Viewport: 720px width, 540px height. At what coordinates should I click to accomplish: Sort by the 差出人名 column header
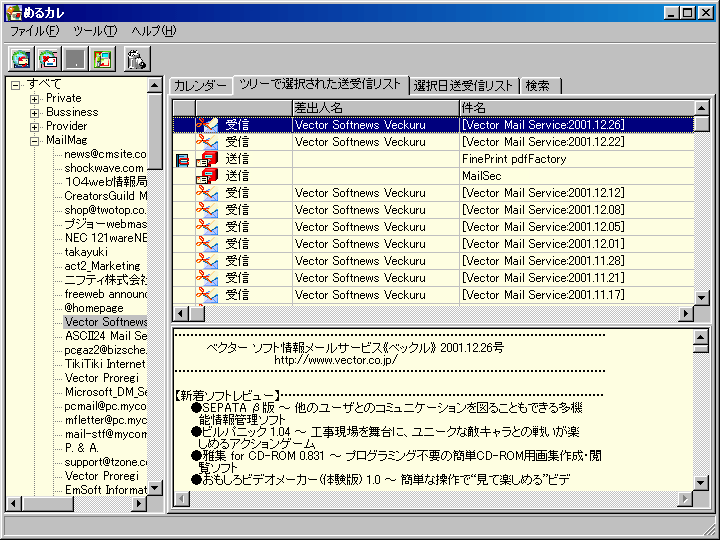pyautogui.click(x=376, y=108)
